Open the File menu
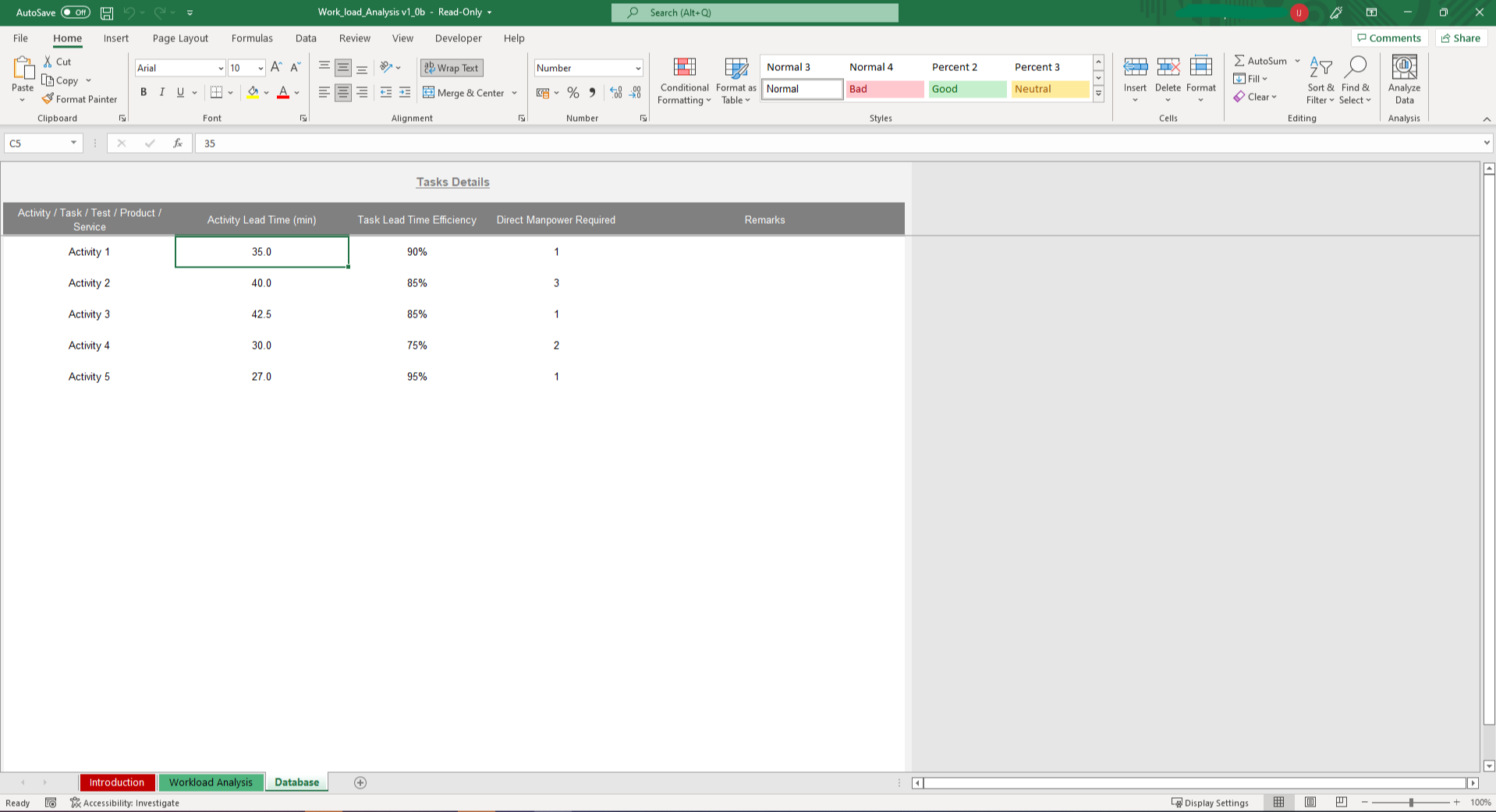1496x812 pixels. click(x=20, y=38)
